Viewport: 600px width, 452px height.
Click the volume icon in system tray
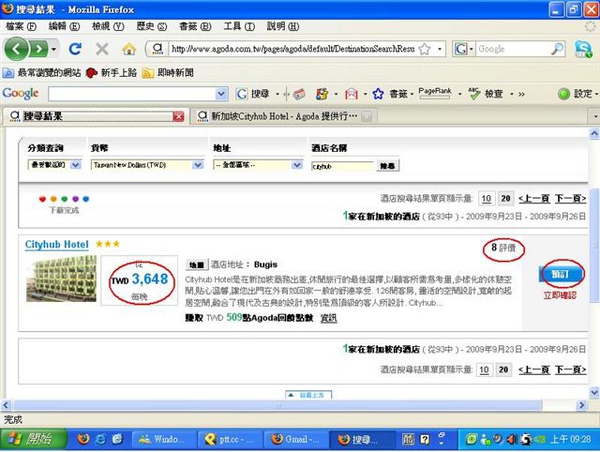511,440
